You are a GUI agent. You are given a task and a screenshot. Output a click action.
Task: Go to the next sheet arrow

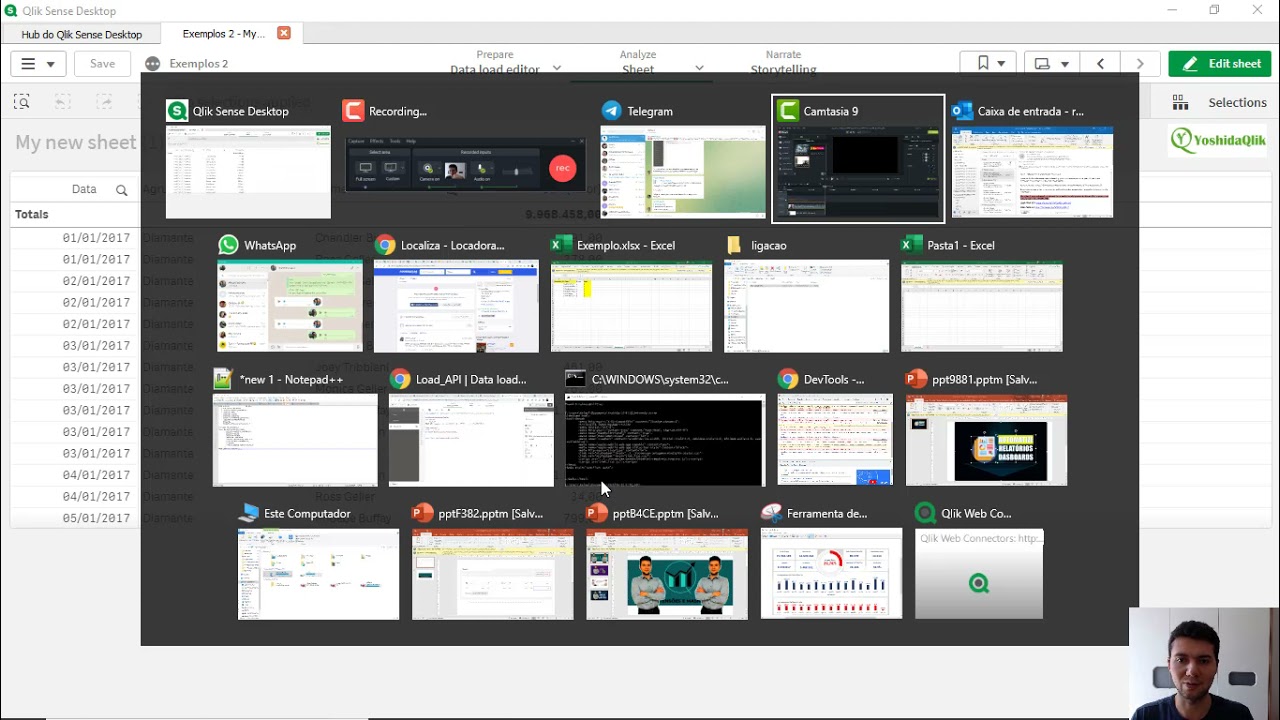point(1140,63)
